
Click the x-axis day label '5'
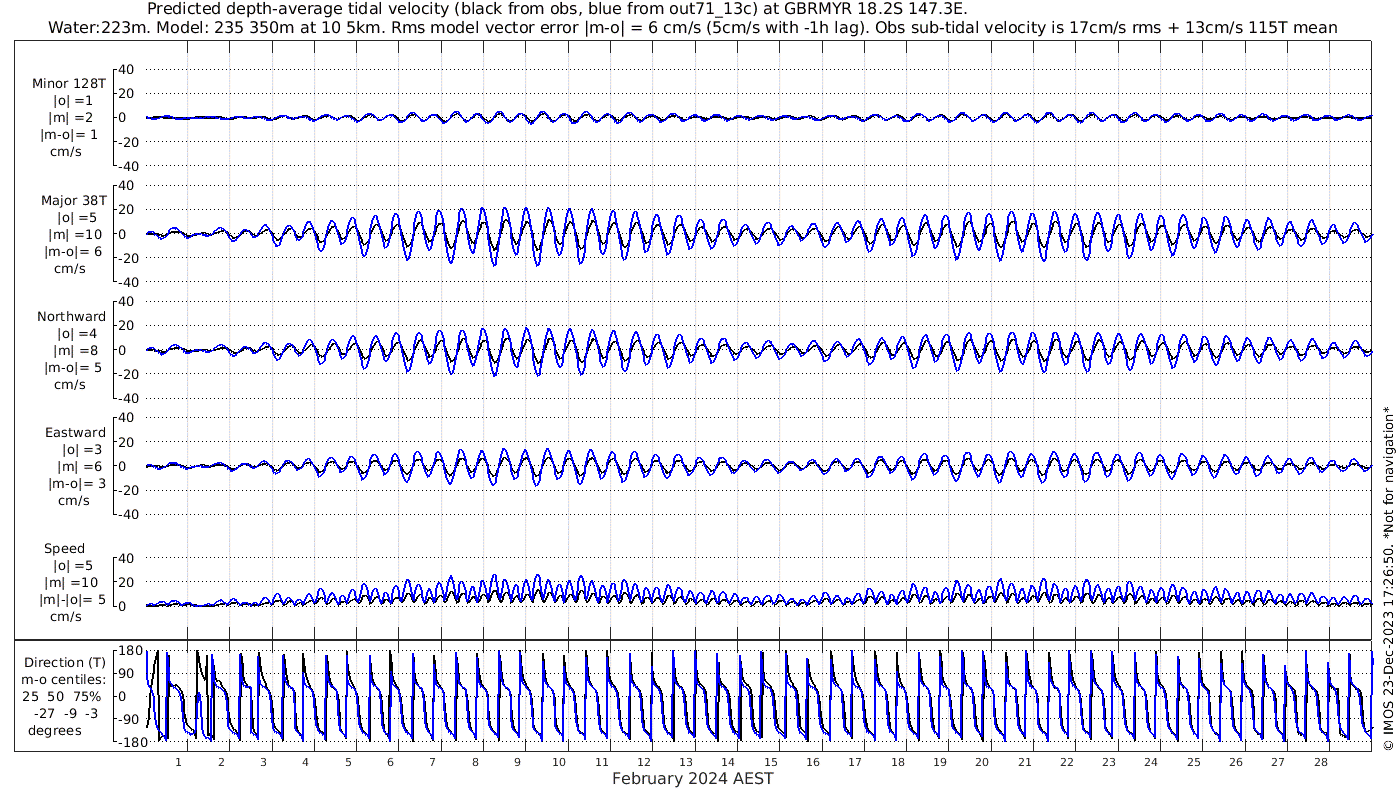pos(348,763)
